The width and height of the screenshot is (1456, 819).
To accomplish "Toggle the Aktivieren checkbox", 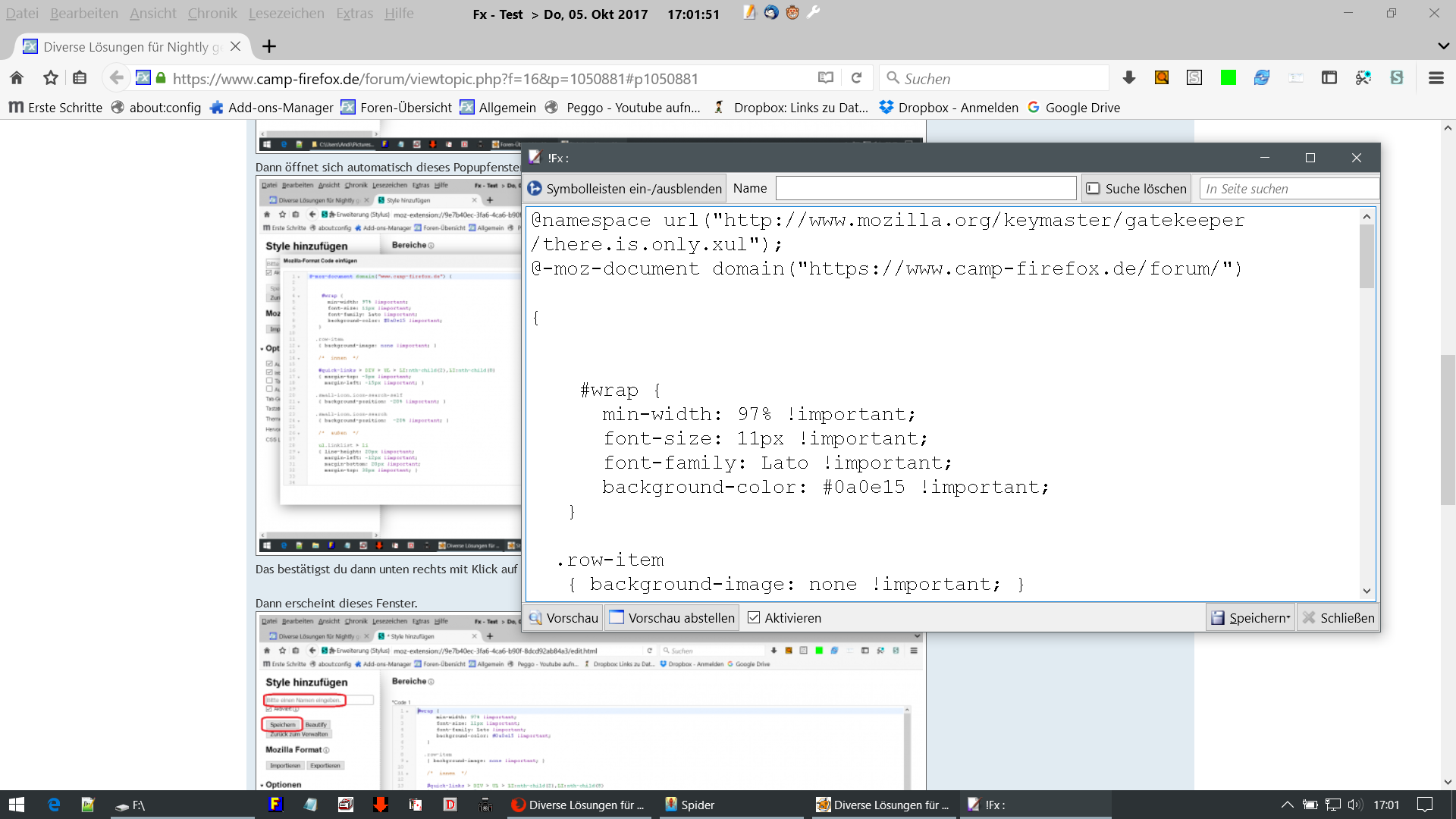I will [754, 618].
